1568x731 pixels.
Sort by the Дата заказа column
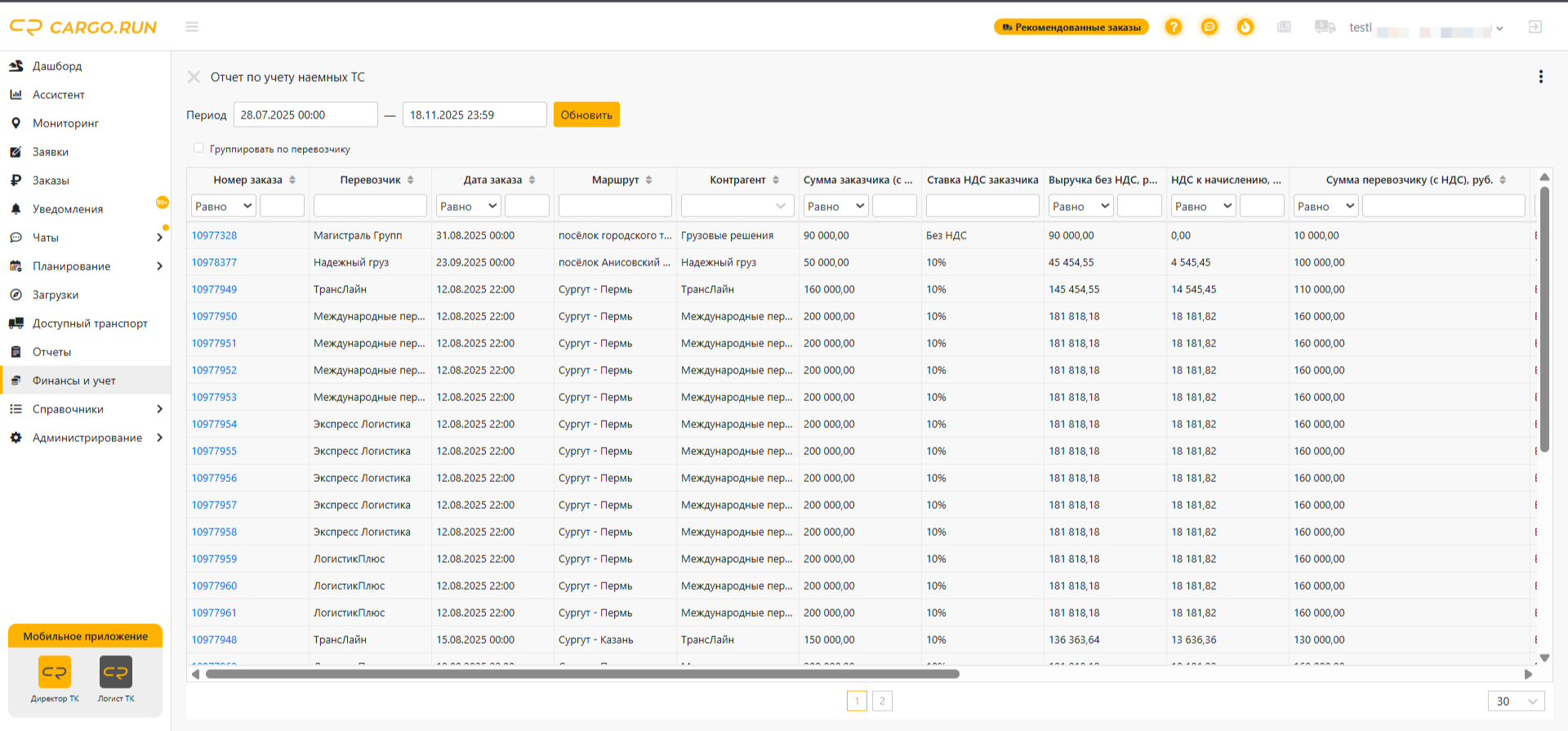click(x=532, y=180)
